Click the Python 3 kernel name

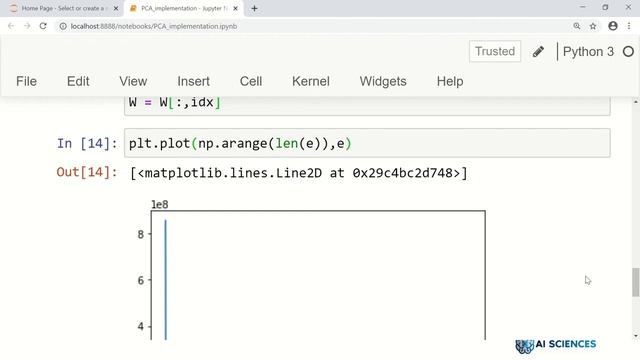pos(588,52)
